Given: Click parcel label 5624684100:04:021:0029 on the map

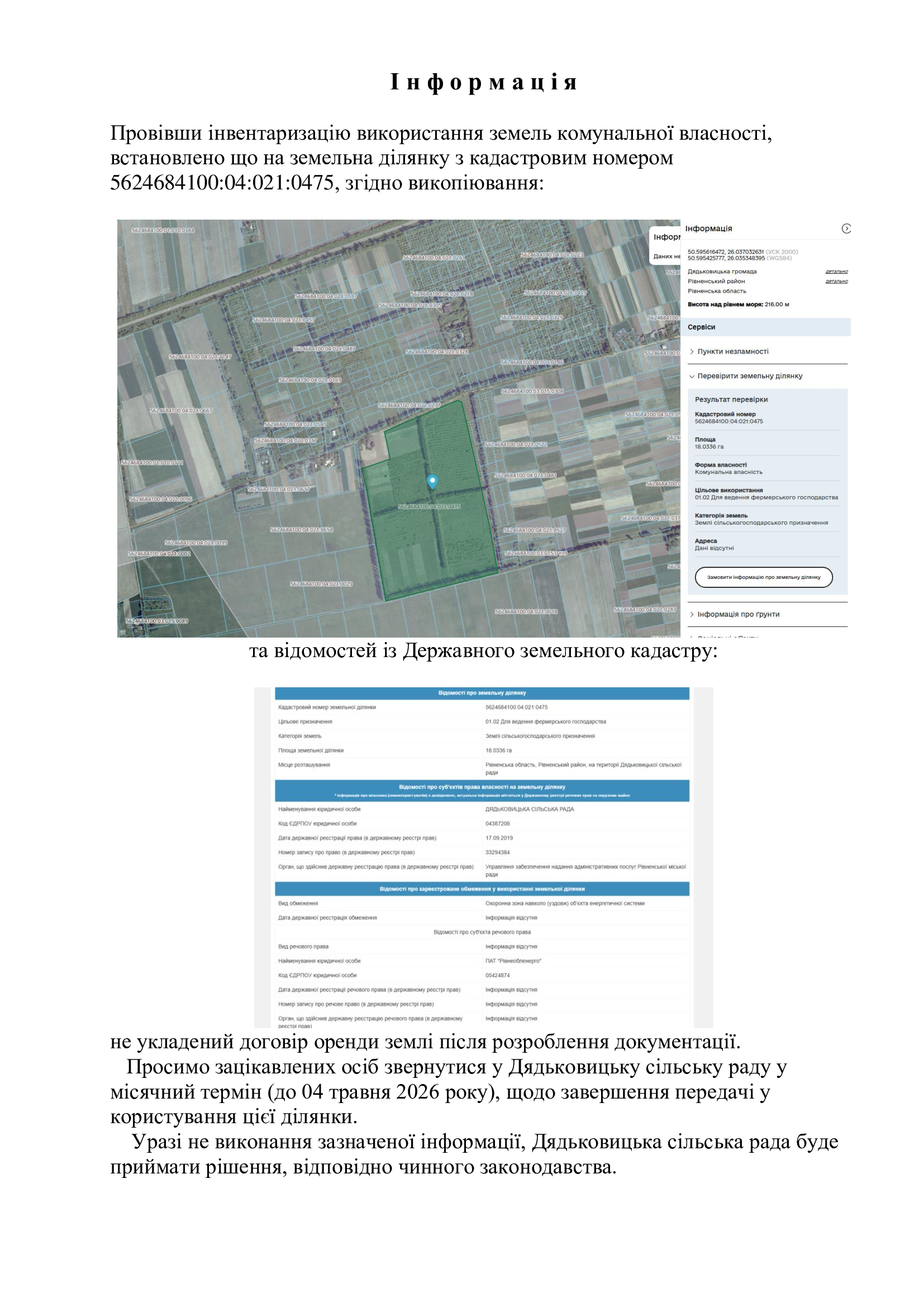Looking at the screenshot, I should [x=321, y=584].
